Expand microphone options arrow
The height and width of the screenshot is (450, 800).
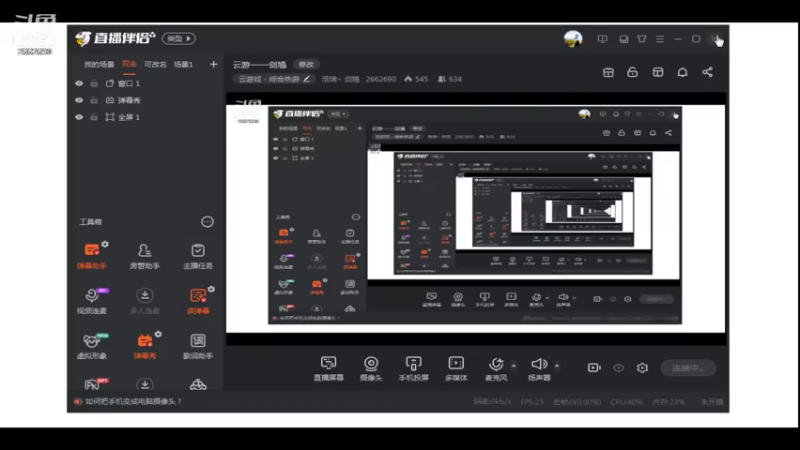pos(514,366)
